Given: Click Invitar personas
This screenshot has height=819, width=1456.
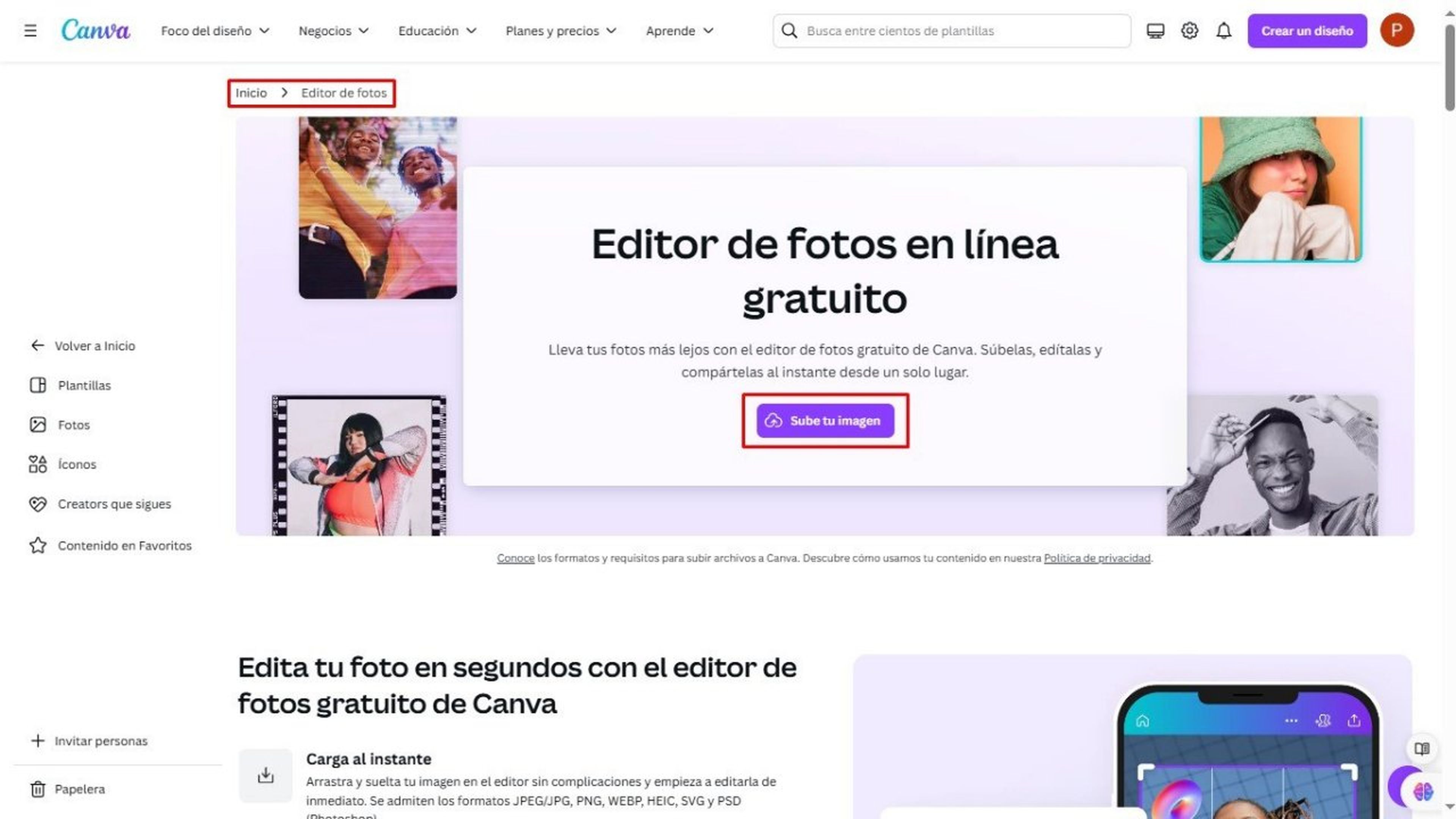Looking at the screenshot, I should pyautogui.click(x=100, y=741).
